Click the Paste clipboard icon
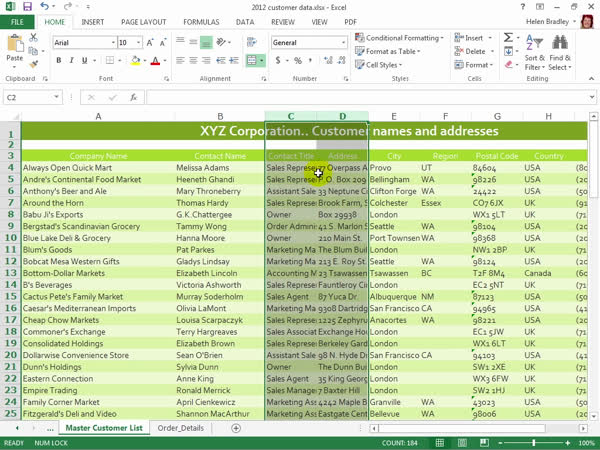600x450 pixels. pyautogui.click(x=15, y=44)
